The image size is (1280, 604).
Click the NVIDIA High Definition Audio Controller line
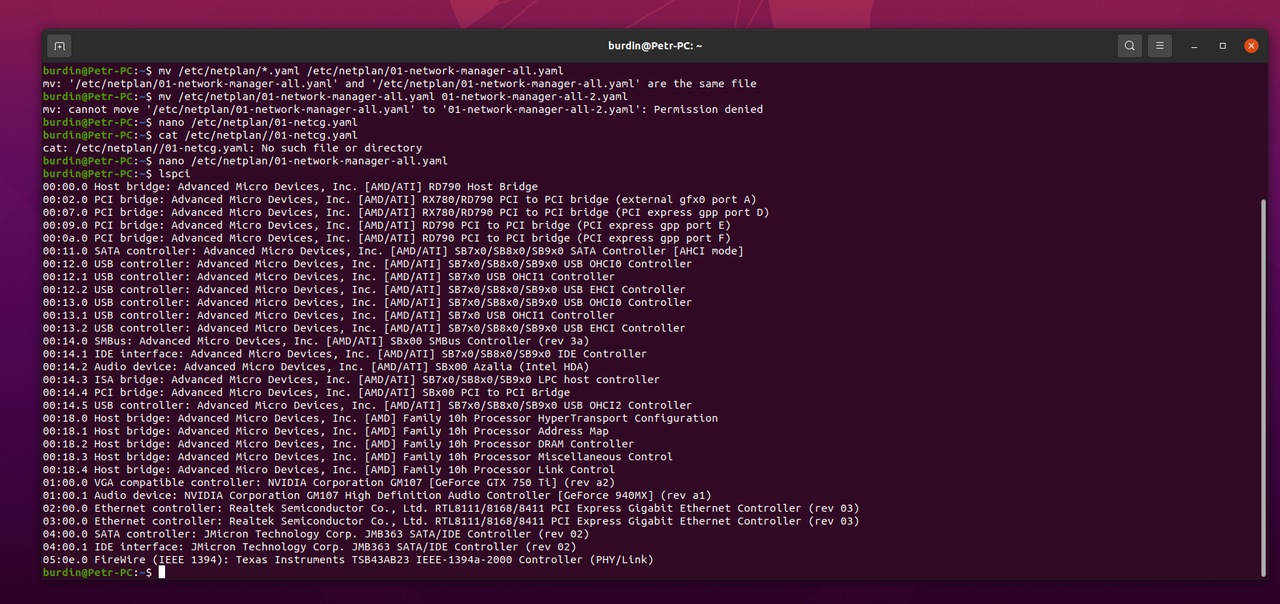click(x=377, y=495)
